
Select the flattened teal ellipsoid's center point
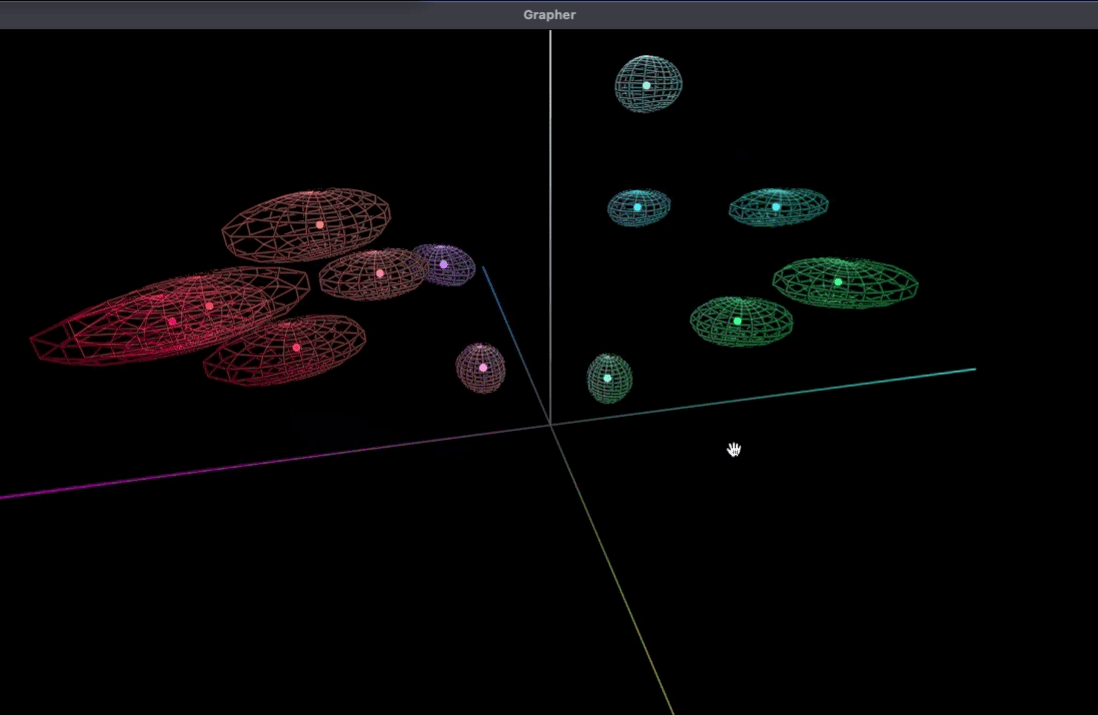(x=776, y=207)
